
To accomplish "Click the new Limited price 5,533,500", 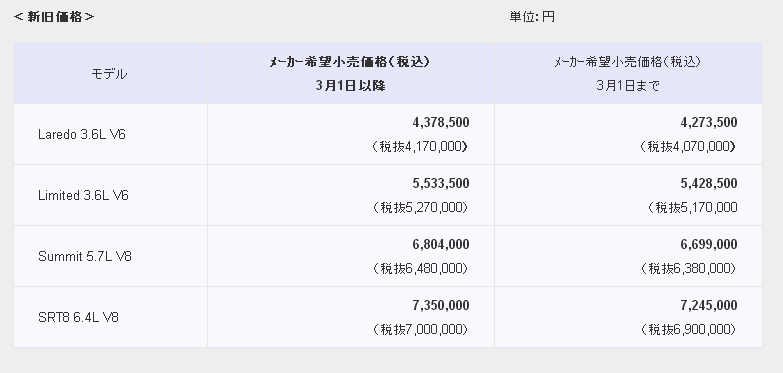I will tap(441, 183).
